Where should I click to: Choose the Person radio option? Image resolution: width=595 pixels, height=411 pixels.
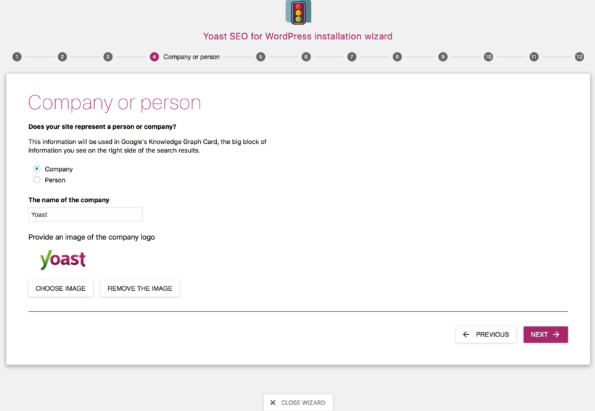(x=36, y=180)
